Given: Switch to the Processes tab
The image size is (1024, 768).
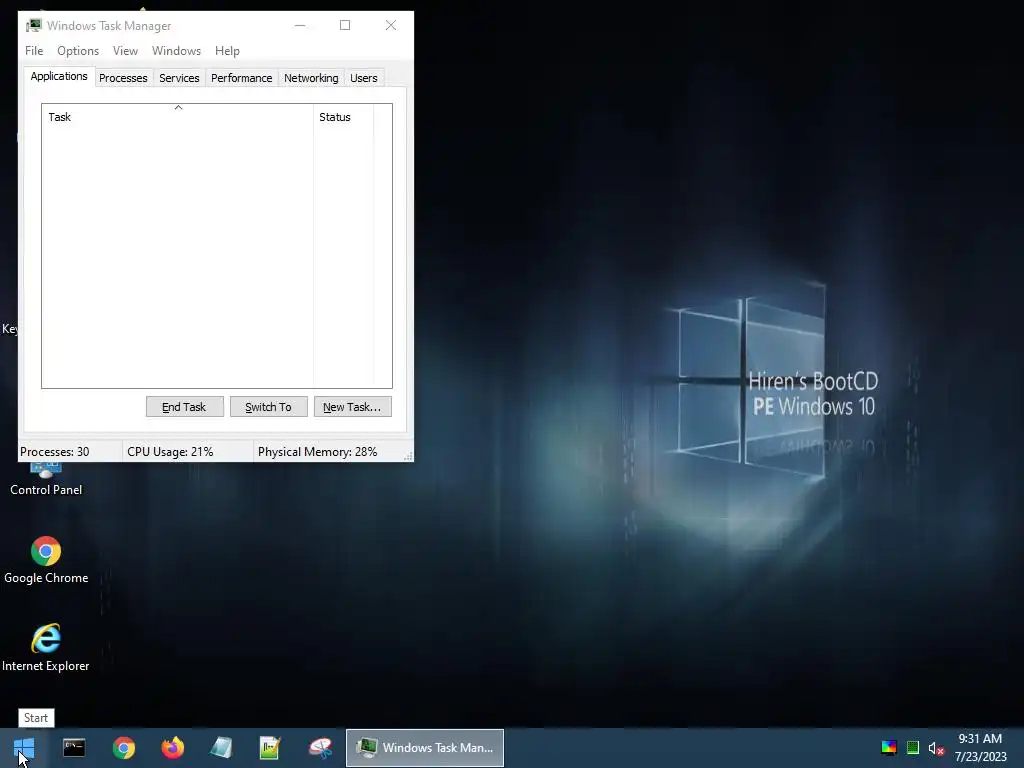Looking at the screenshot, I should click(x=123, y=78).
